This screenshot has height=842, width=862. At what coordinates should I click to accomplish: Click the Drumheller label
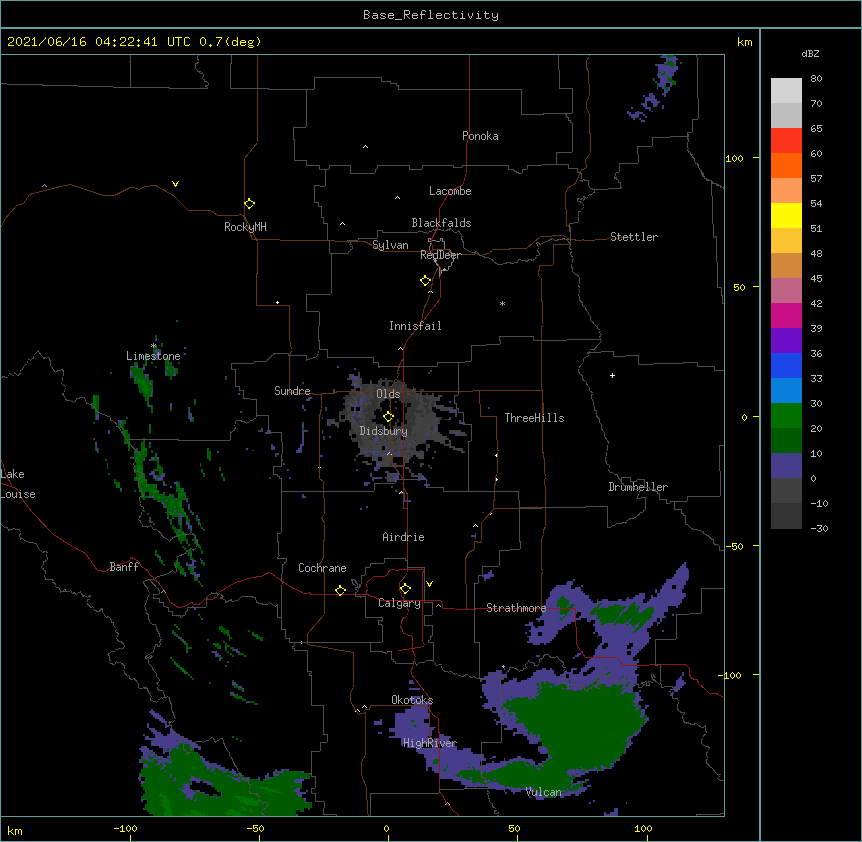click(x=638, y=487)
